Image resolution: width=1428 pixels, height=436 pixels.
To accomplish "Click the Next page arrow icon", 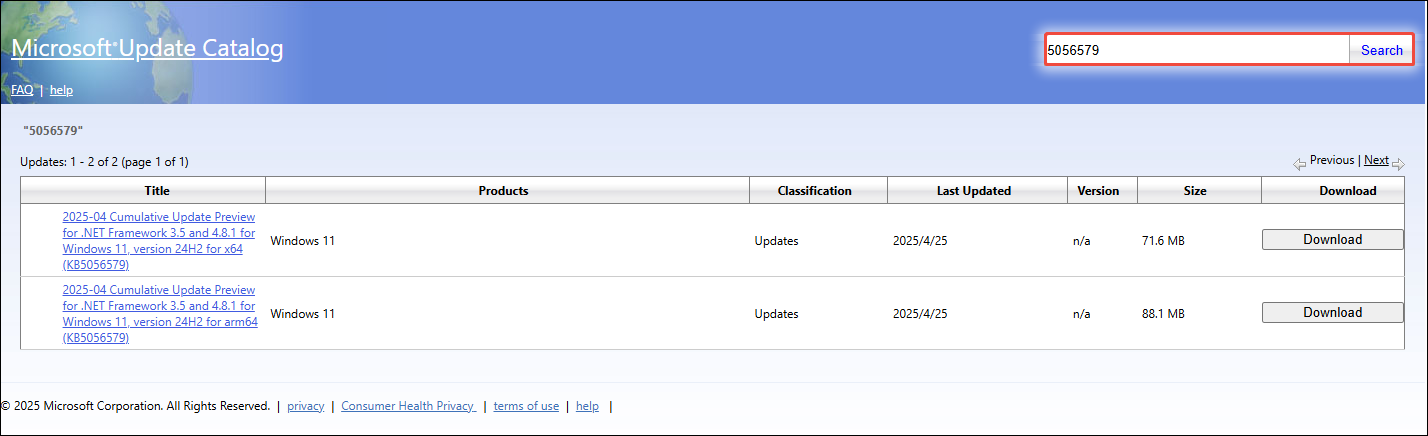I will tap(1398, 163).
